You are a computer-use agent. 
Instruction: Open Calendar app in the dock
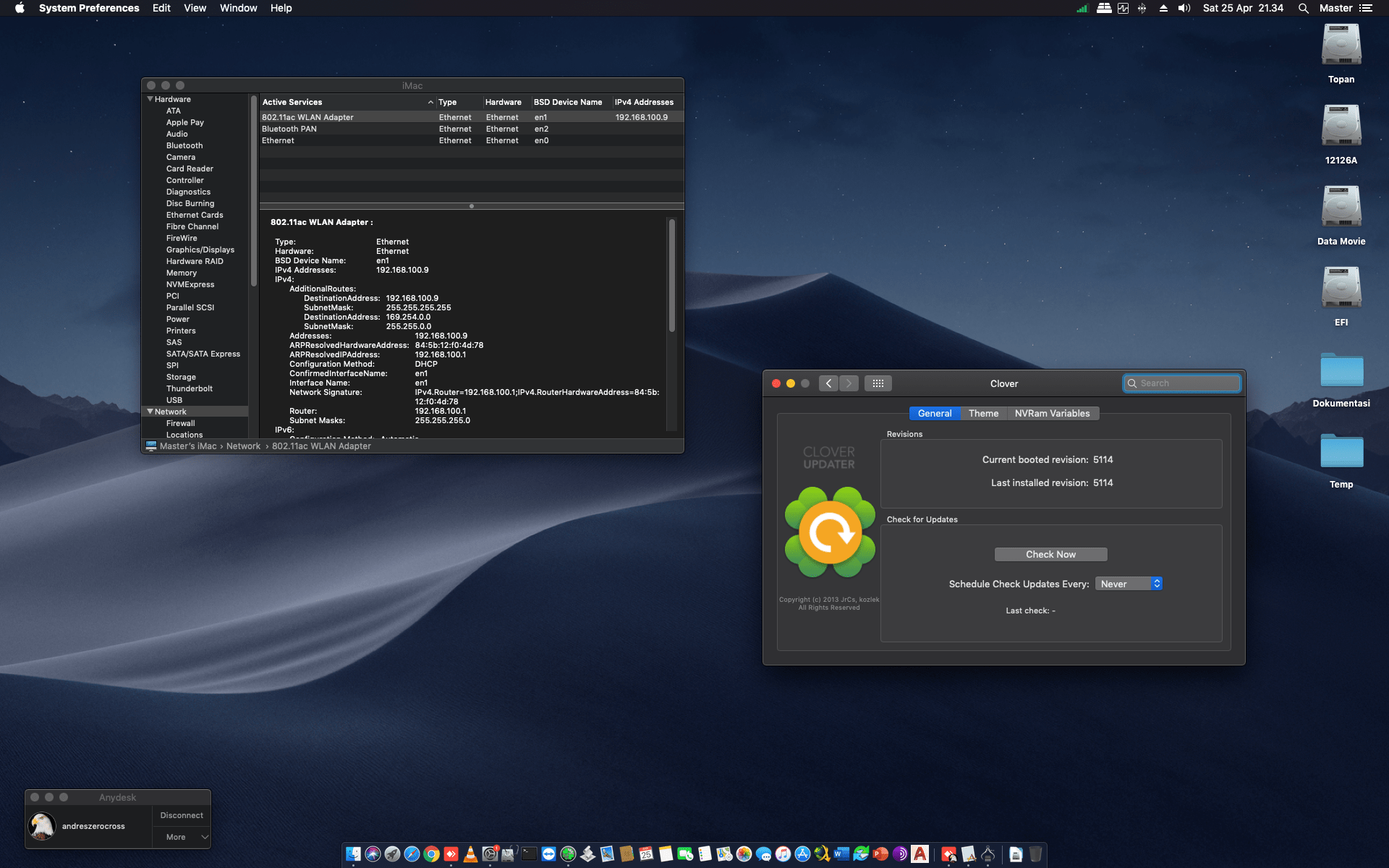point(646,854)
